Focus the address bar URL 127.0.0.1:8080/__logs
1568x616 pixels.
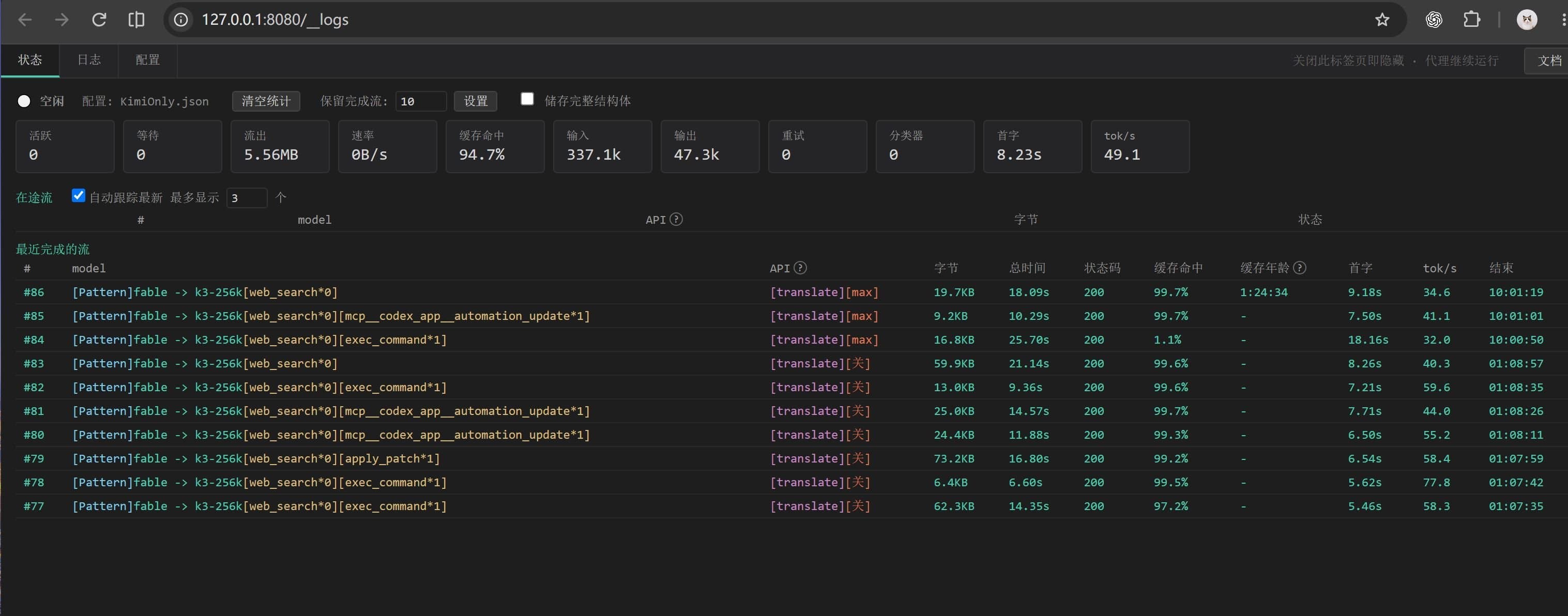(275, 20)
